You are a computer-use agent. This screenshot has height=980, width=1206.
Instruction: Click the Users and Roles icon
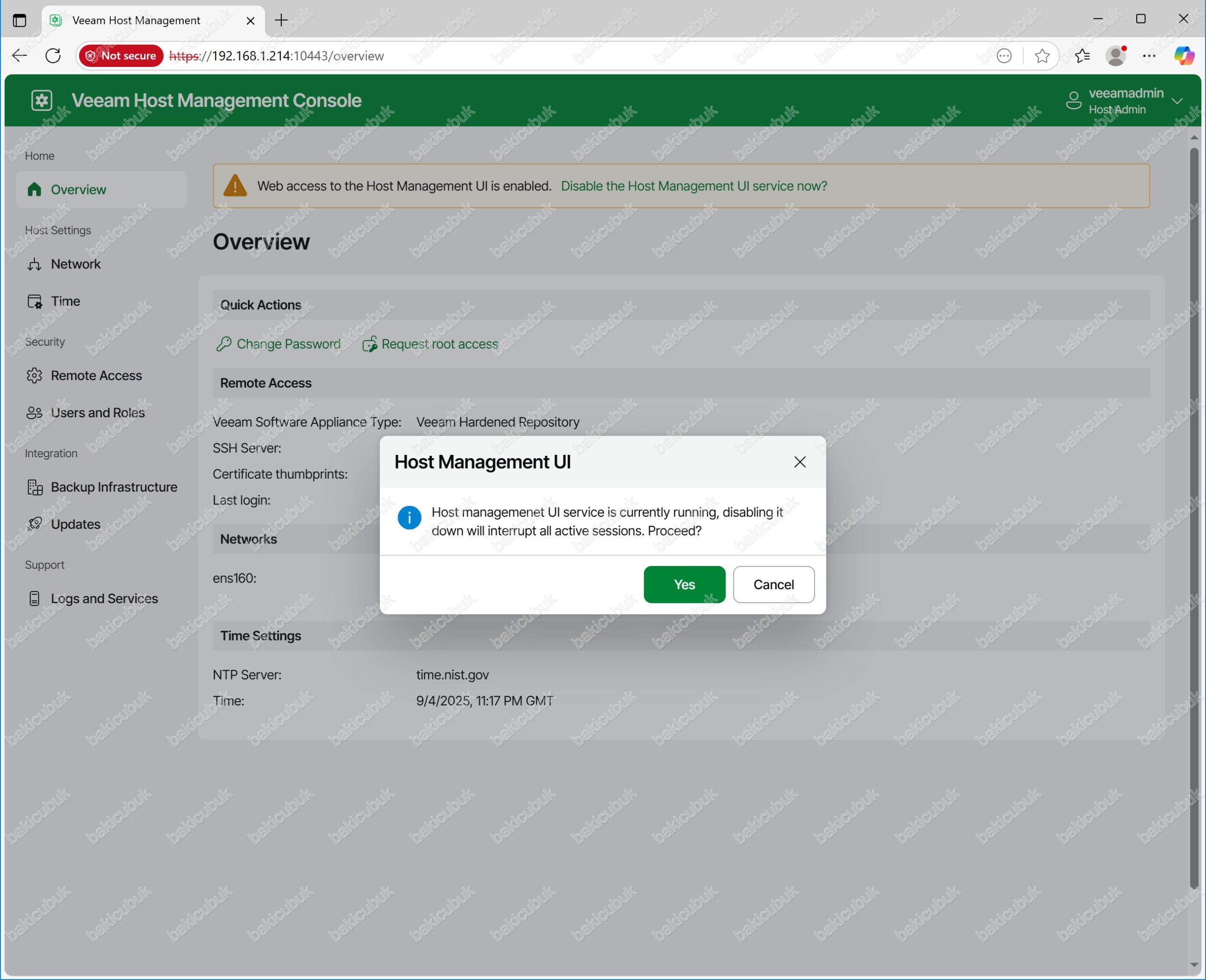(34, 413)
